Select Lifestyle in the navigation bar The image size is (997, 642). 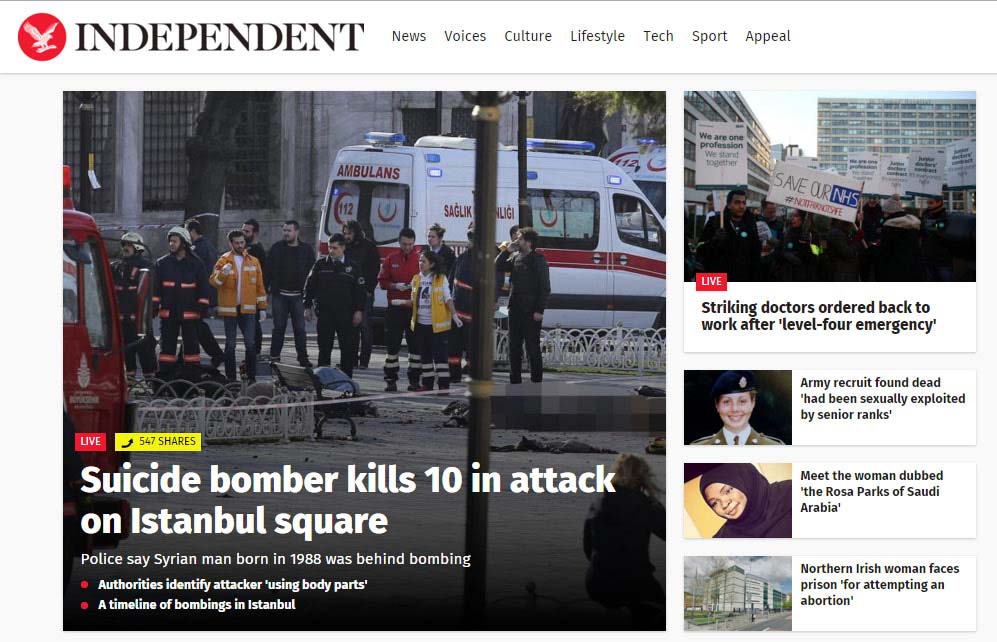pos(597,36)
